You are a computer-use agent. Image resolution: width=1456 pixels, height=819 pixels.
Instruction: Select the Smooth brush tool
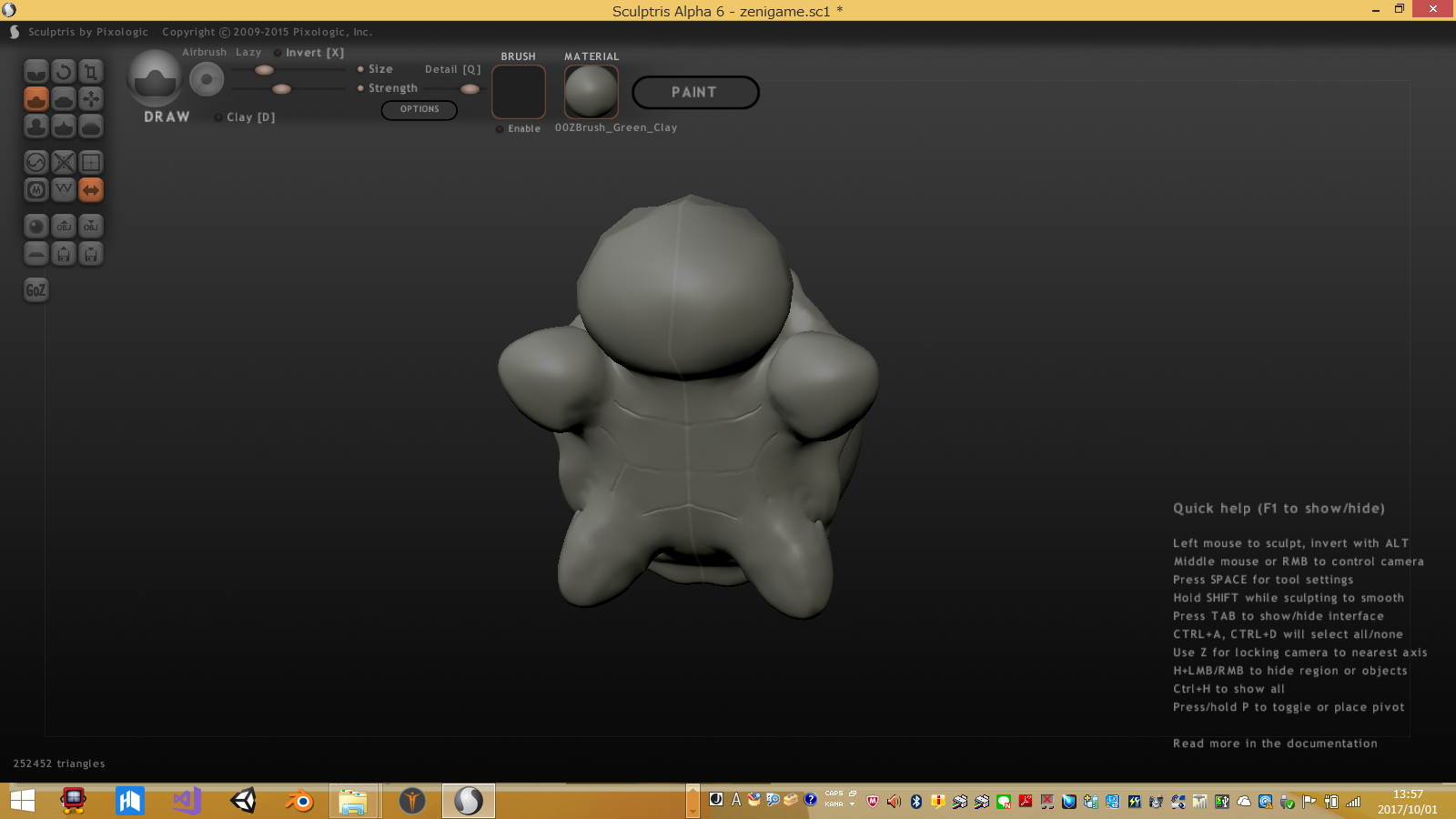click(91, 126)
